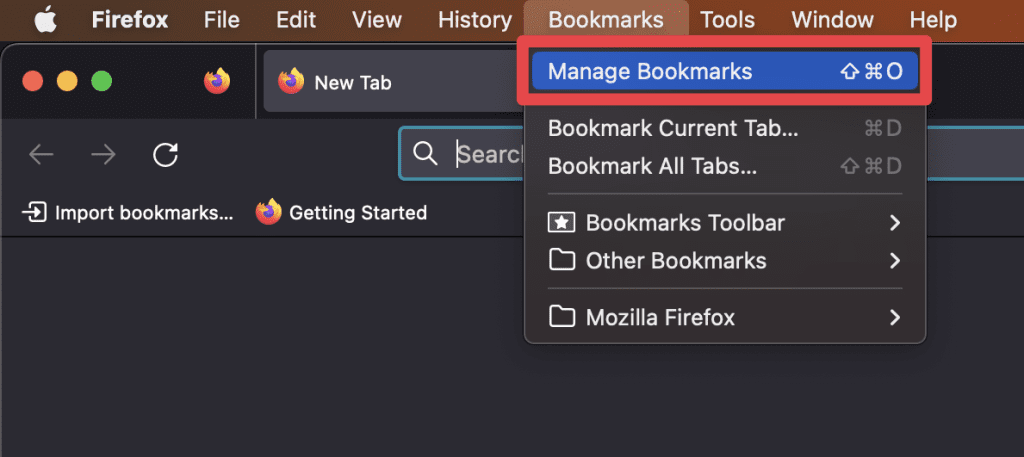Focus the search address field
Screen dimensions: 1024x457
point(490,154)
